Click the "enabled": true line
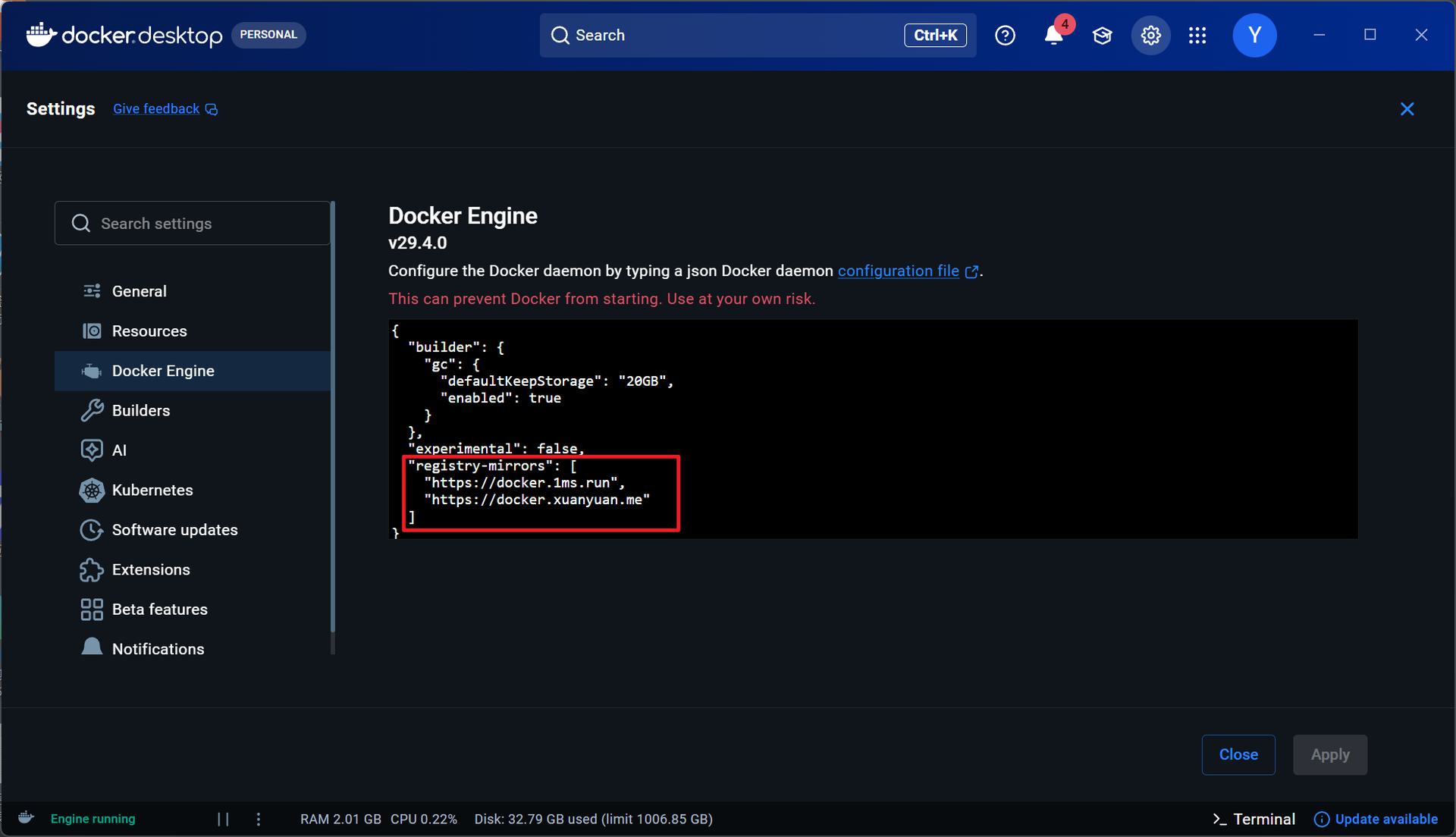Screen dimensions: 1456x837 [x=500, y=398]
